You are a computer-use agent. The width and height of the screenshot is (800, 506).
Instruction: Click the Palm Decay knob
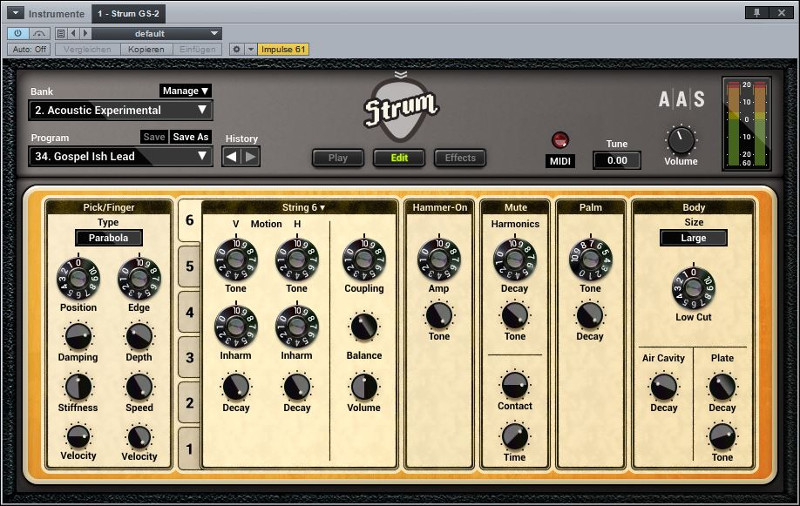590,315
